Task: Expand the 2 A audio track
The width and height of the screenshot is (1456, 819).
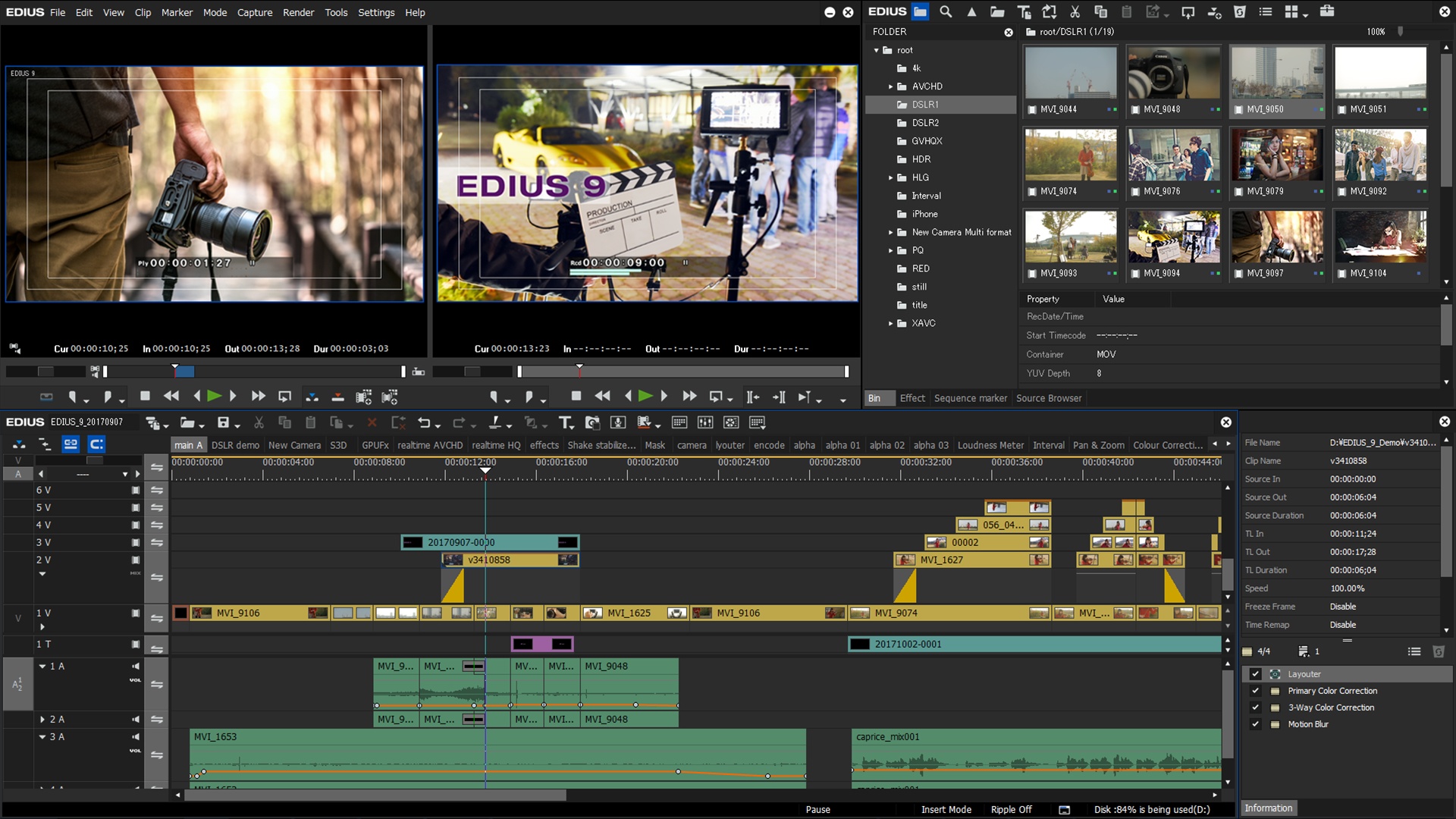Action: 42,719
